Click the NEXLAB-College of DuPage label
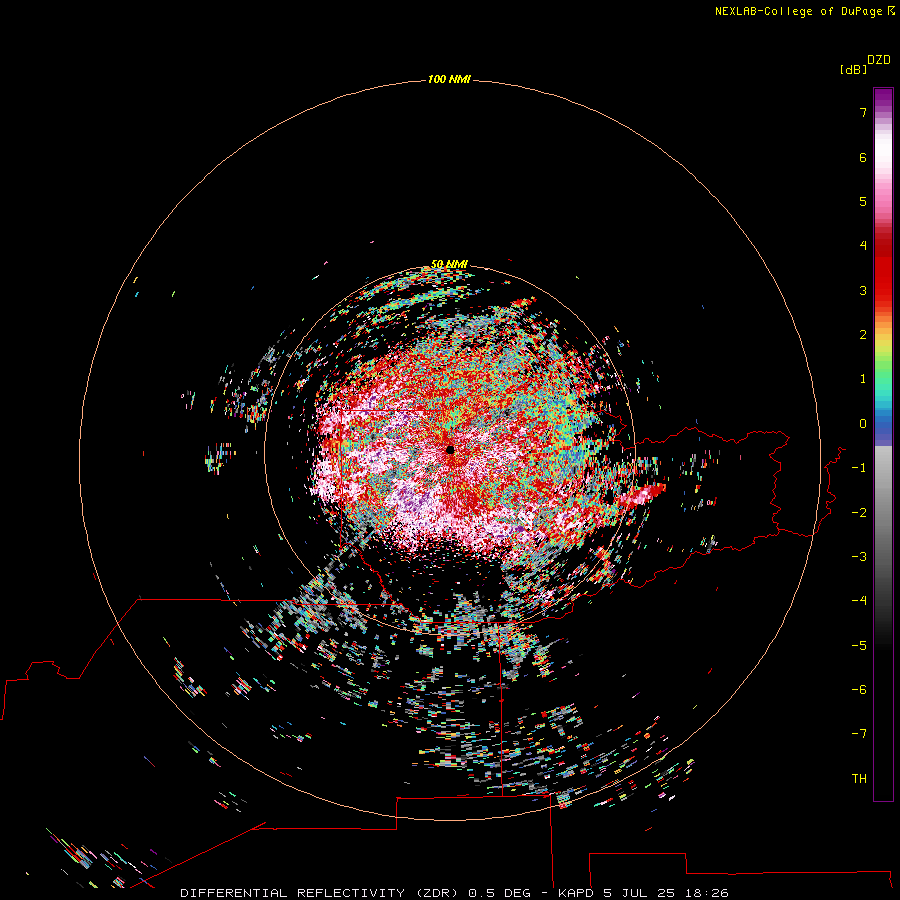Screen dimensions: 900x900 (804, 11)
